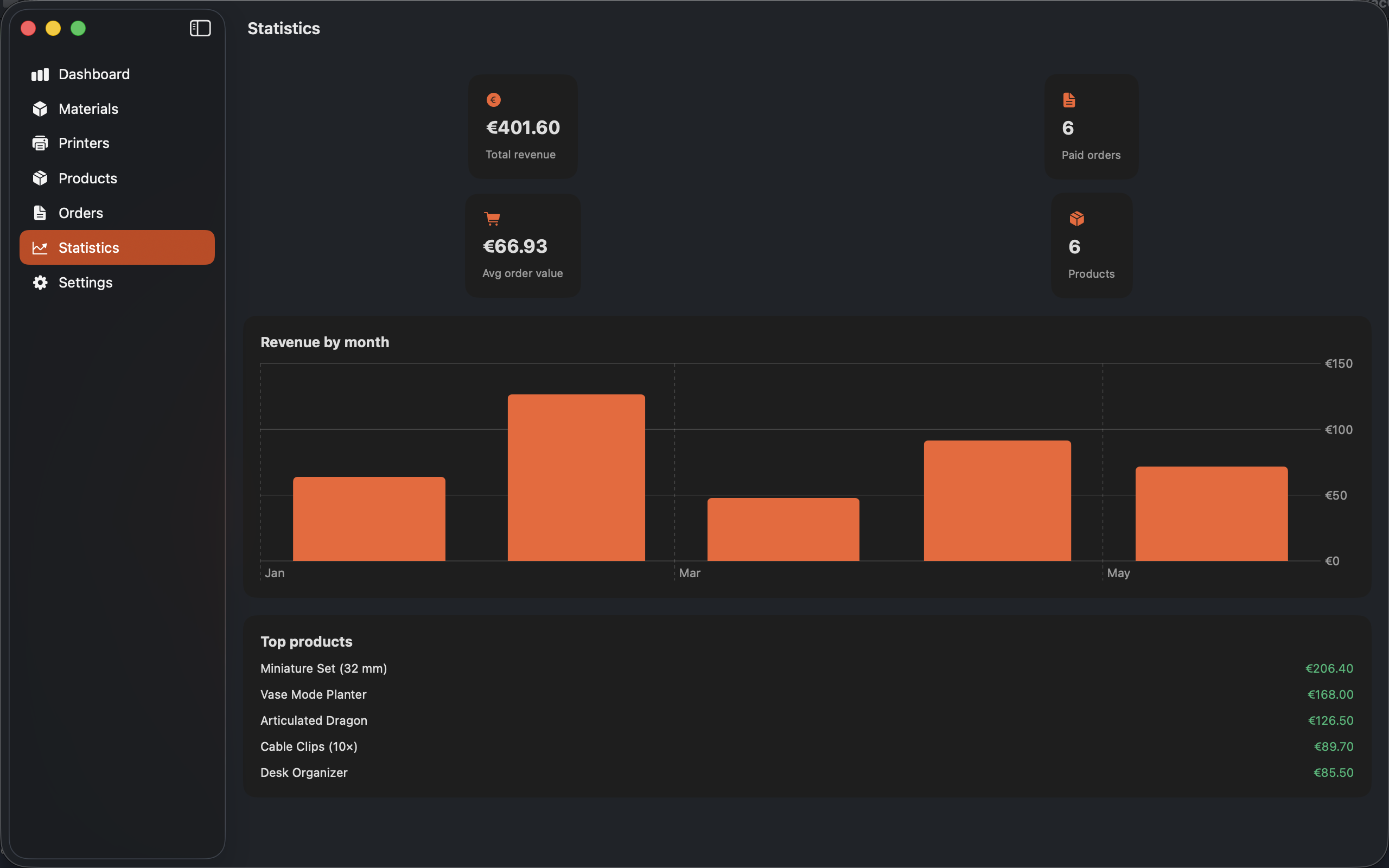Click the box icon on Products stat card
This screenshot has height=868, width=1389.
tap(1077, 219)
